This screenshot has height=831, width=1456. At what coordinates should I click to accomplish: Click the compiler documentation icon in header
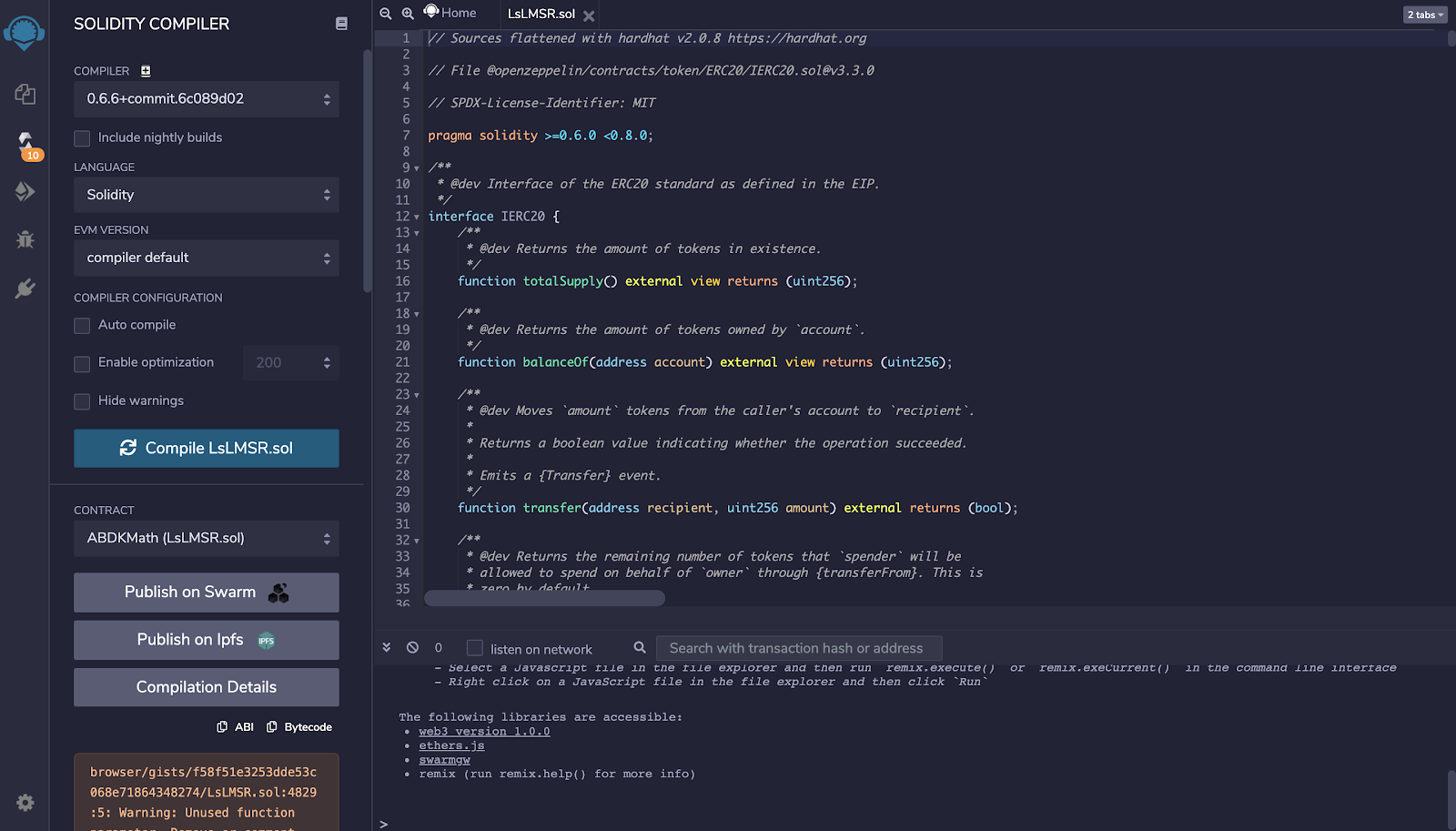click(341, 24)
